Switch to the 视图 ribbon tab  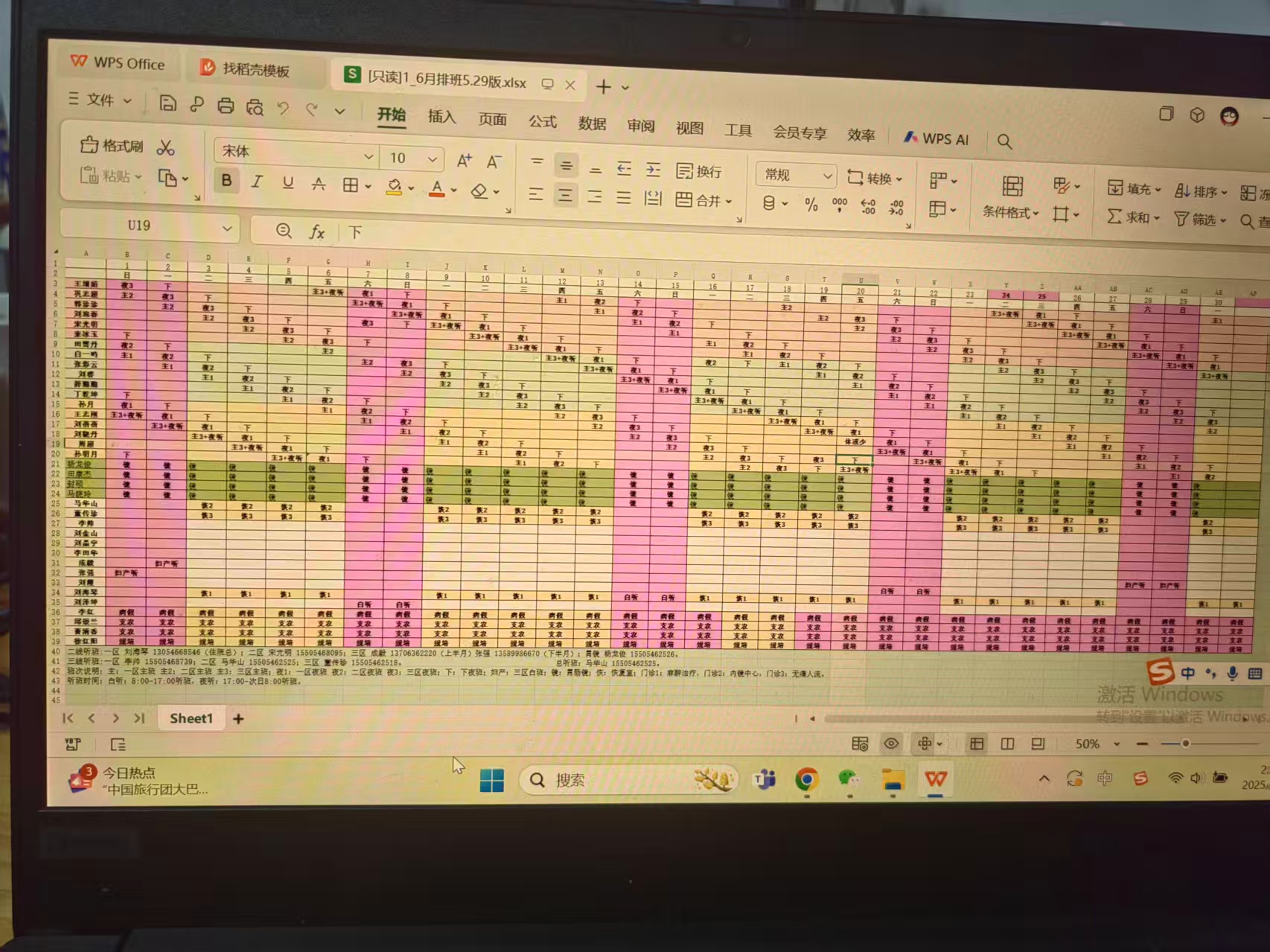pos(689,128)
